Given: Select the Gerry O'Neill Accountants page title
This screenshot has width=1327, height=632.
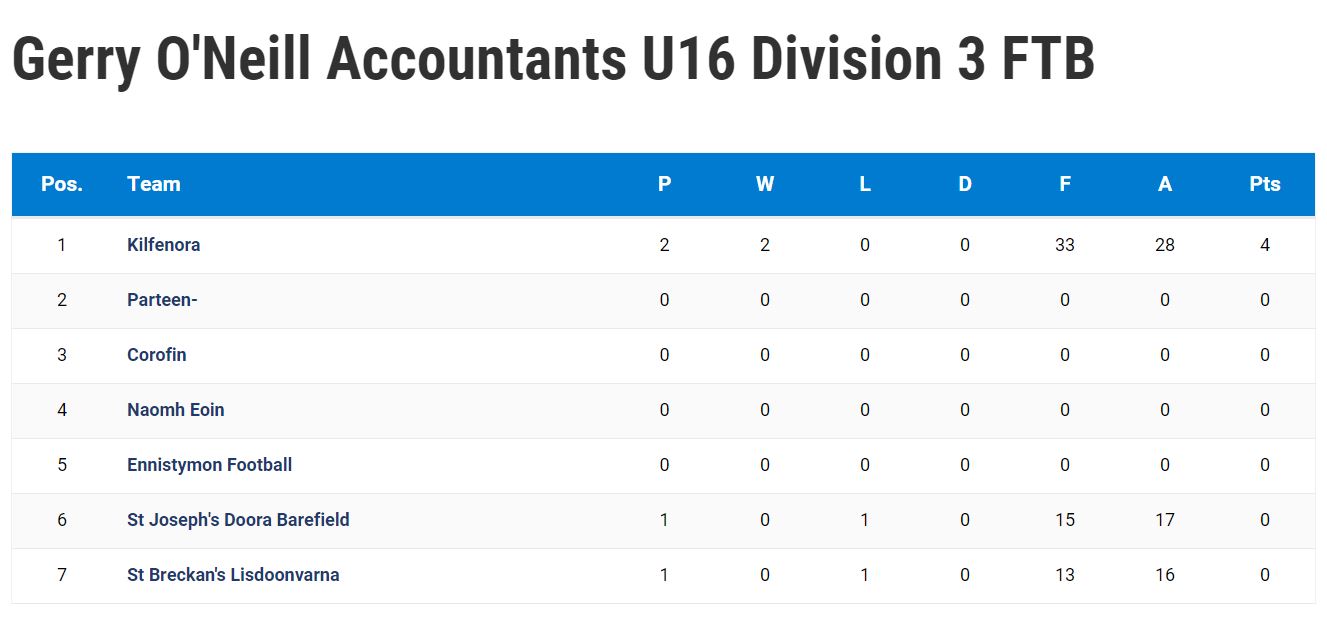Looking at the screenshot, I should coord(553,60).
